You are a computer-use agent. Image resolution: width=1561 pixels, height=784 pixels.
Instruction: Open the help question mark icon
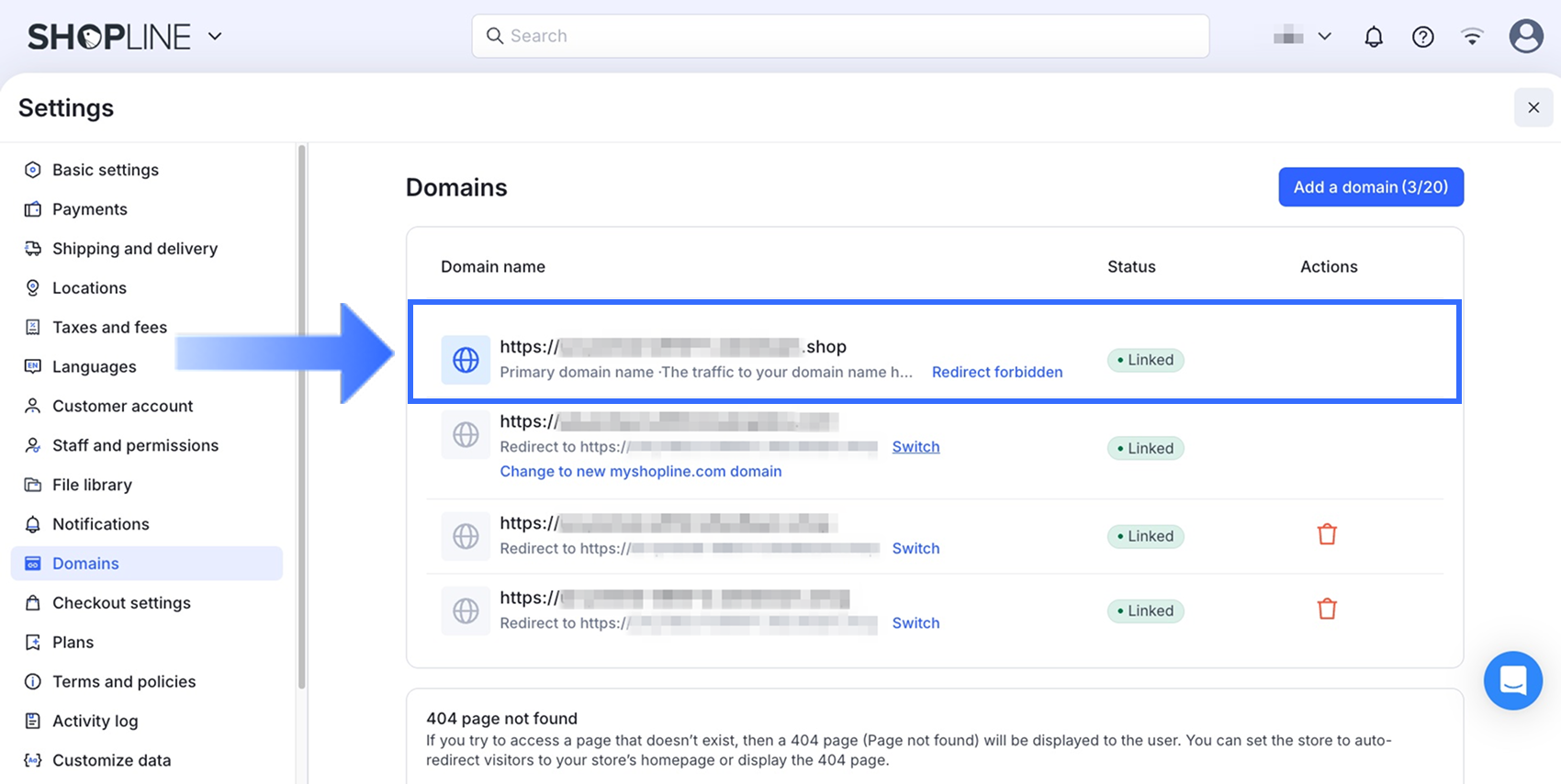coord(1422,37)
